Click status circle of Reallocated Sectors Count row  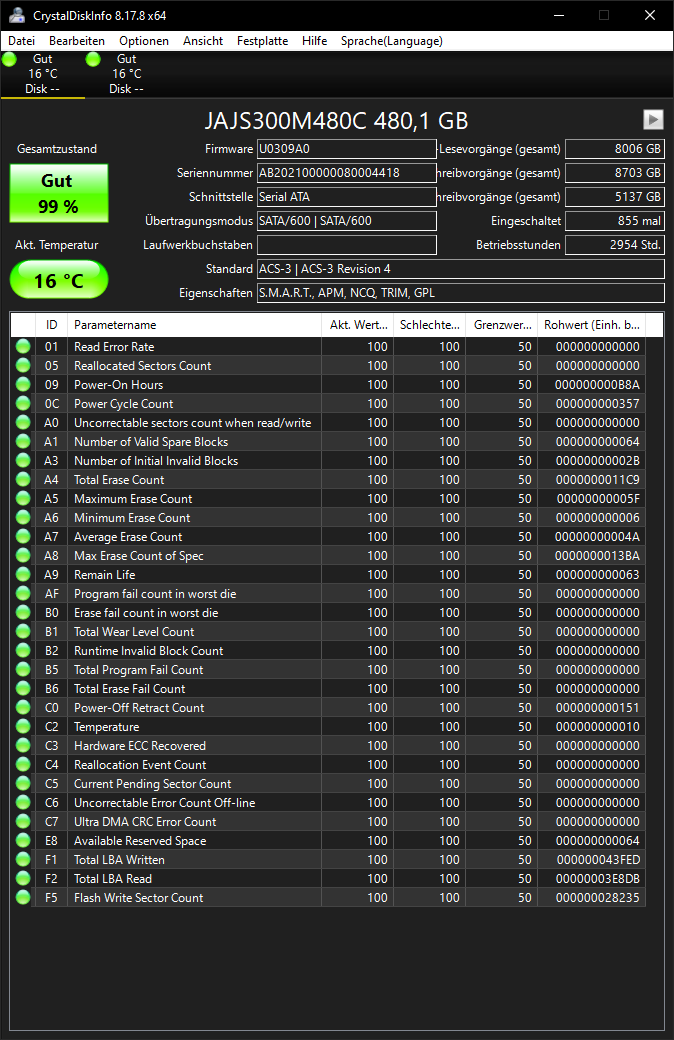click(x=23, y=365)
